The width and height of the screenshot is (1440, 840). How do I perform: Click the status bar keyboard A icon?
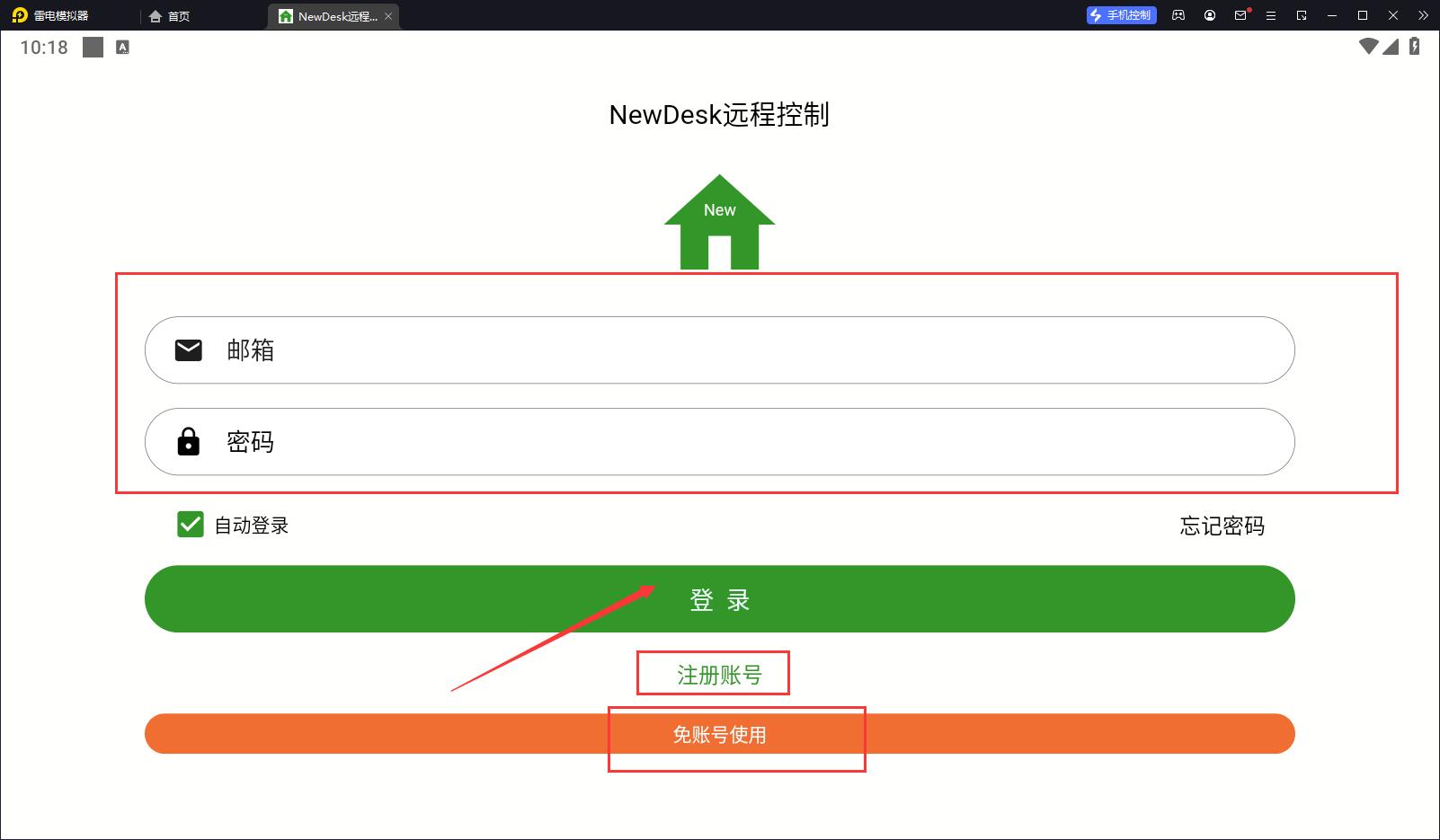[x=123, y=48]
